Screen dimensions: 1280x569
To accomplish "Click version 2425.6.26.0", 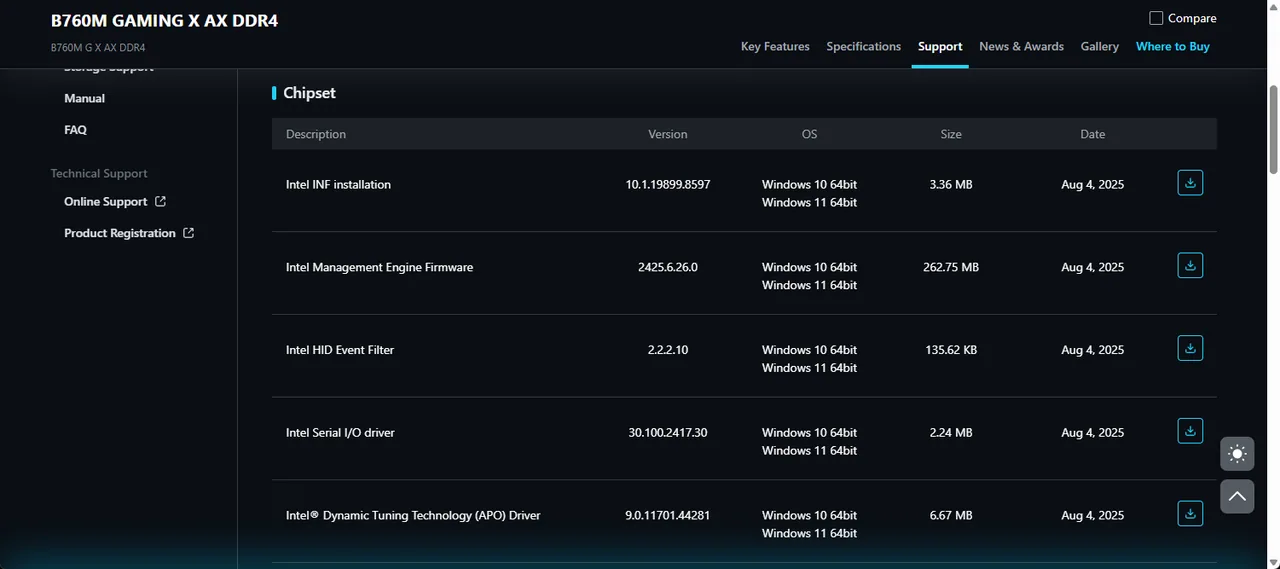I will click(668, 268).
